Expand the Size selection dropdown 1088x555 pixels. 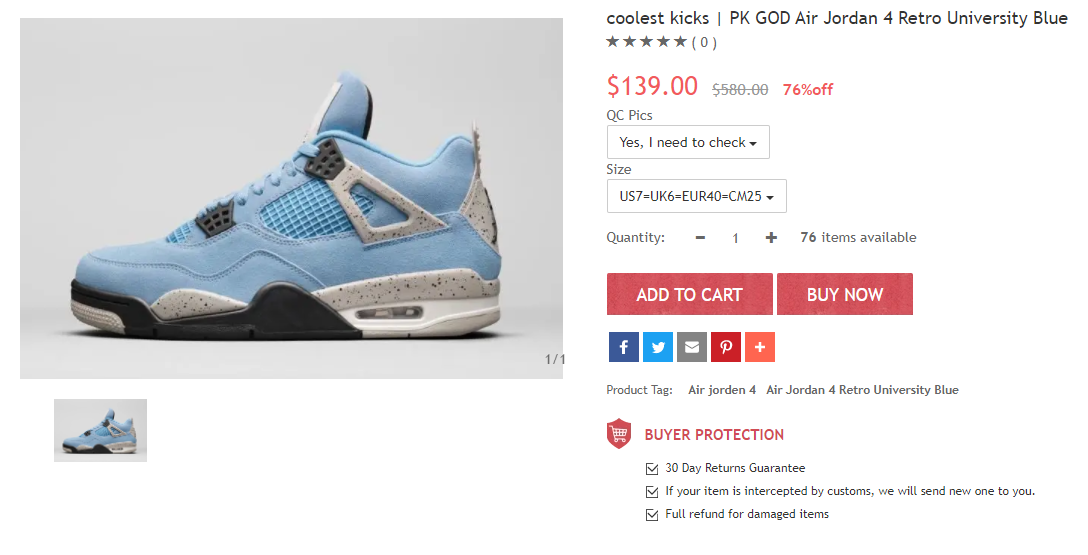point(696,196)
